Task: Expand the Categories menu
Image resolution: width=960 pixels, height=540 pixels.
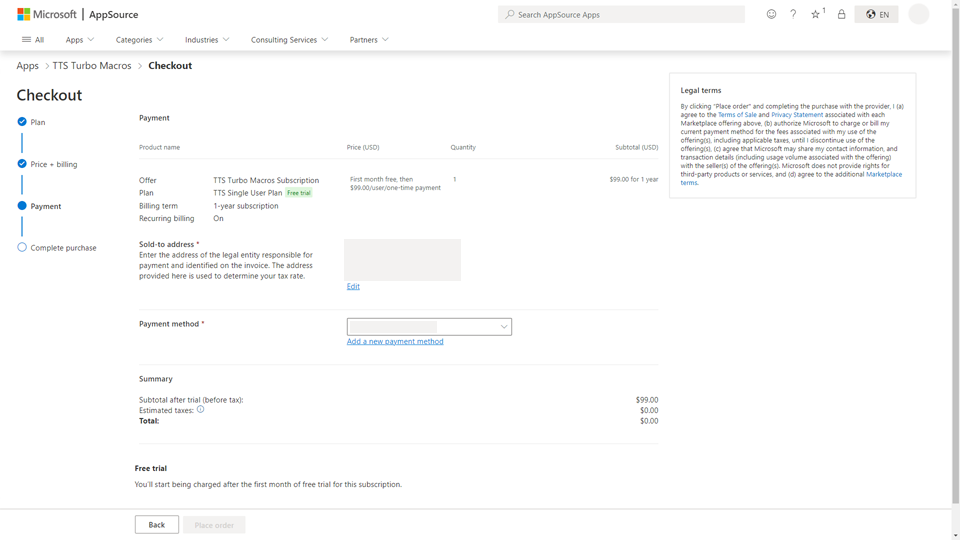Action: (x=140, y=40)
